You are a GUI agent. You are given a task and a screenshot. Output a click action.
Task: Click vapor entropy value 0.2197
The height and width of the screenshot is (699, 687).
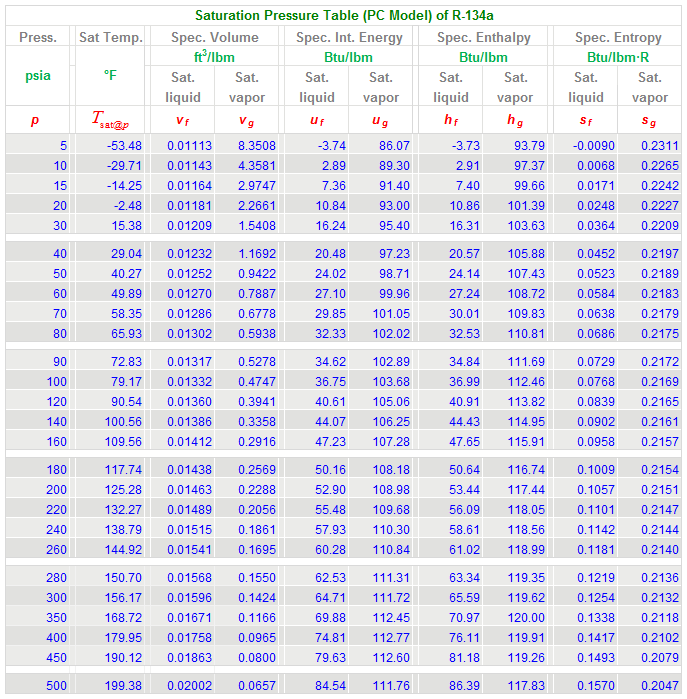[660, 254]
